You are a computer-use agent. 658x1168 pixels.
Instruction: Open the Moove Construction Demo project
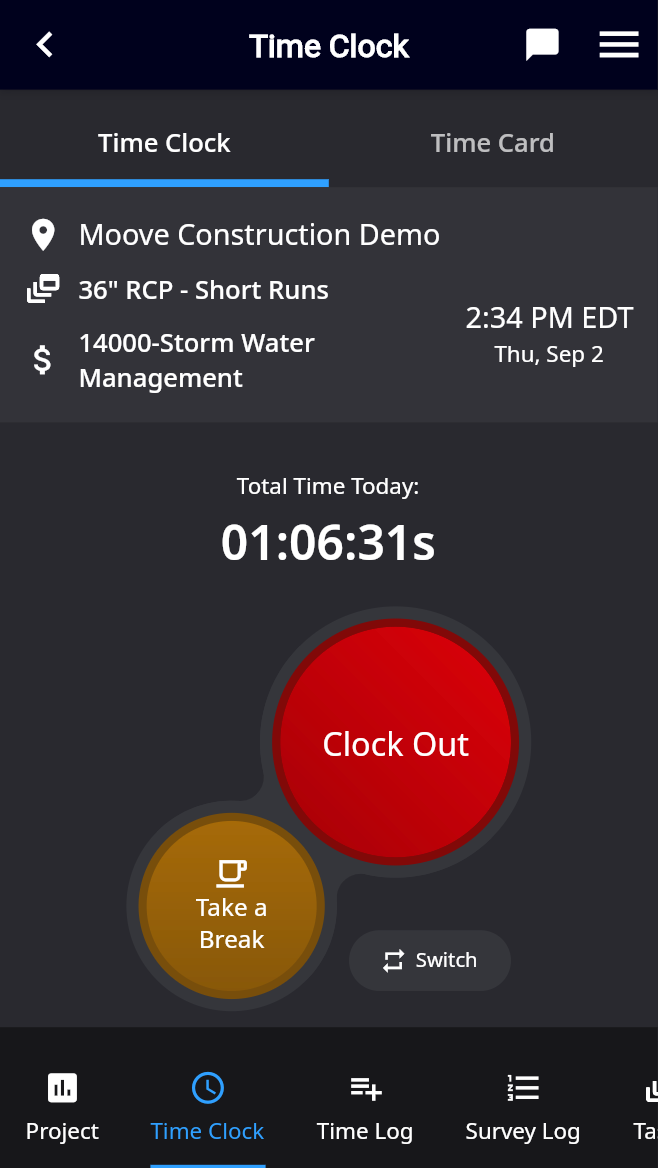click(x=259, y=235)
